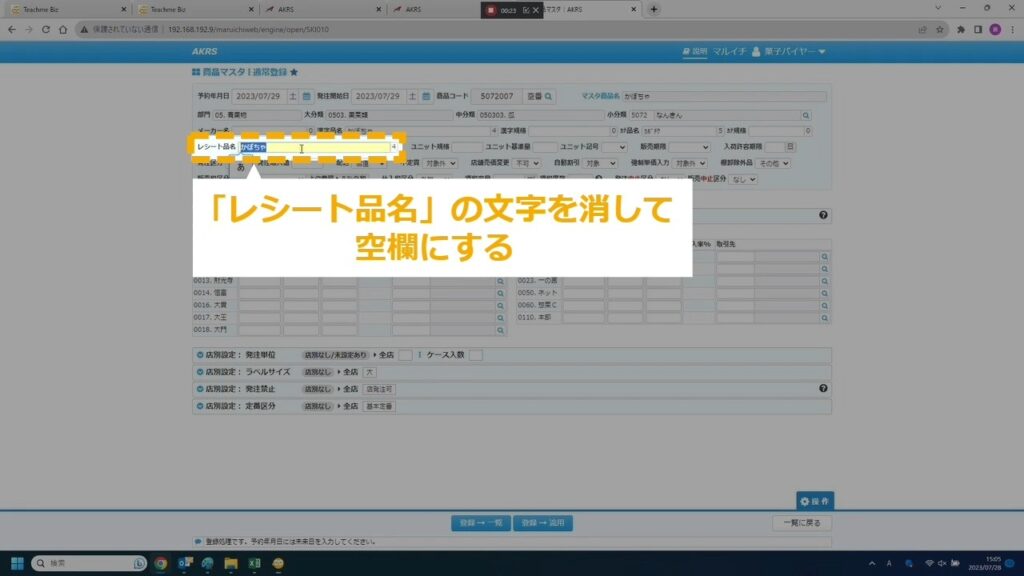Click the help icon beside 発注禁止 row
This screenshot has width=1024, height=576.
(x=823, y=388)
